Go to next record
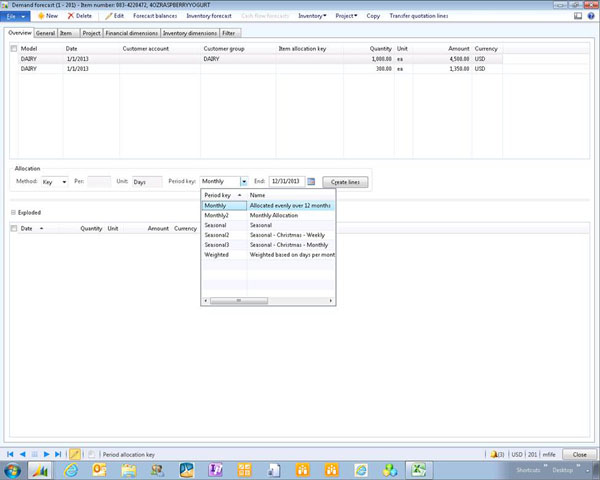The image size is (600, 480). (46, 454)
